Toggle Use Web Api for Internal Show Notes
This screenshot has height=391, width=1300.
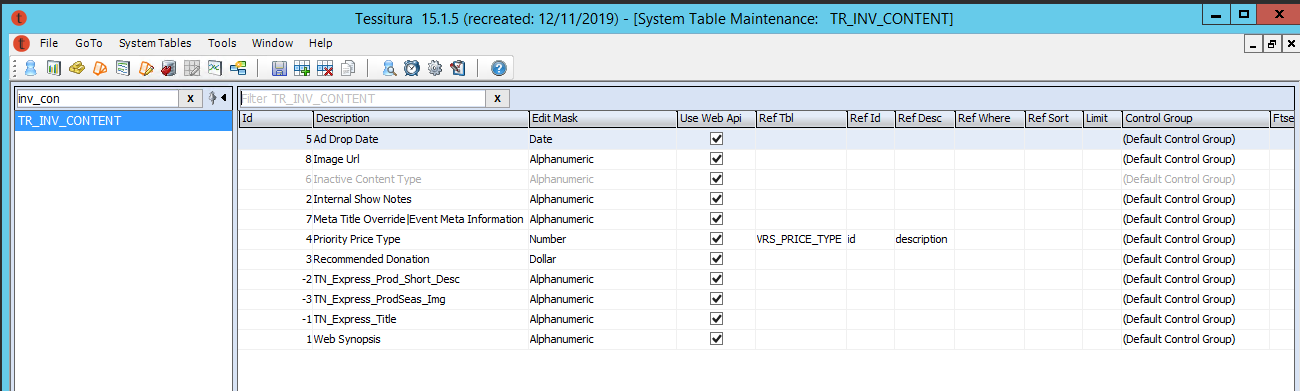(x=716, y=199)
